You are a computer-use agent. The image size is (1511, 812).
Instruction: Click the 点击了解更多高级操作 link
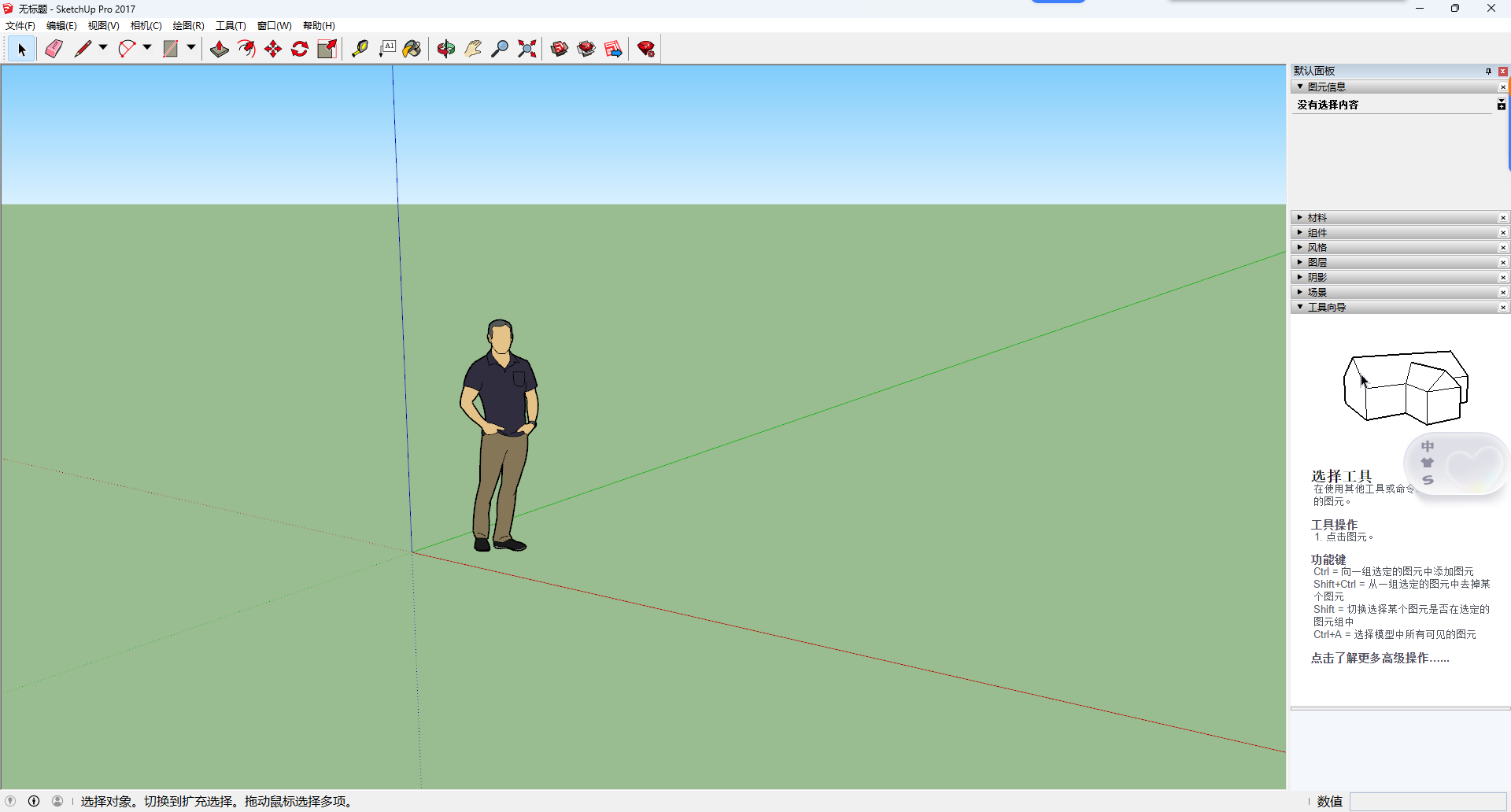1380,659
